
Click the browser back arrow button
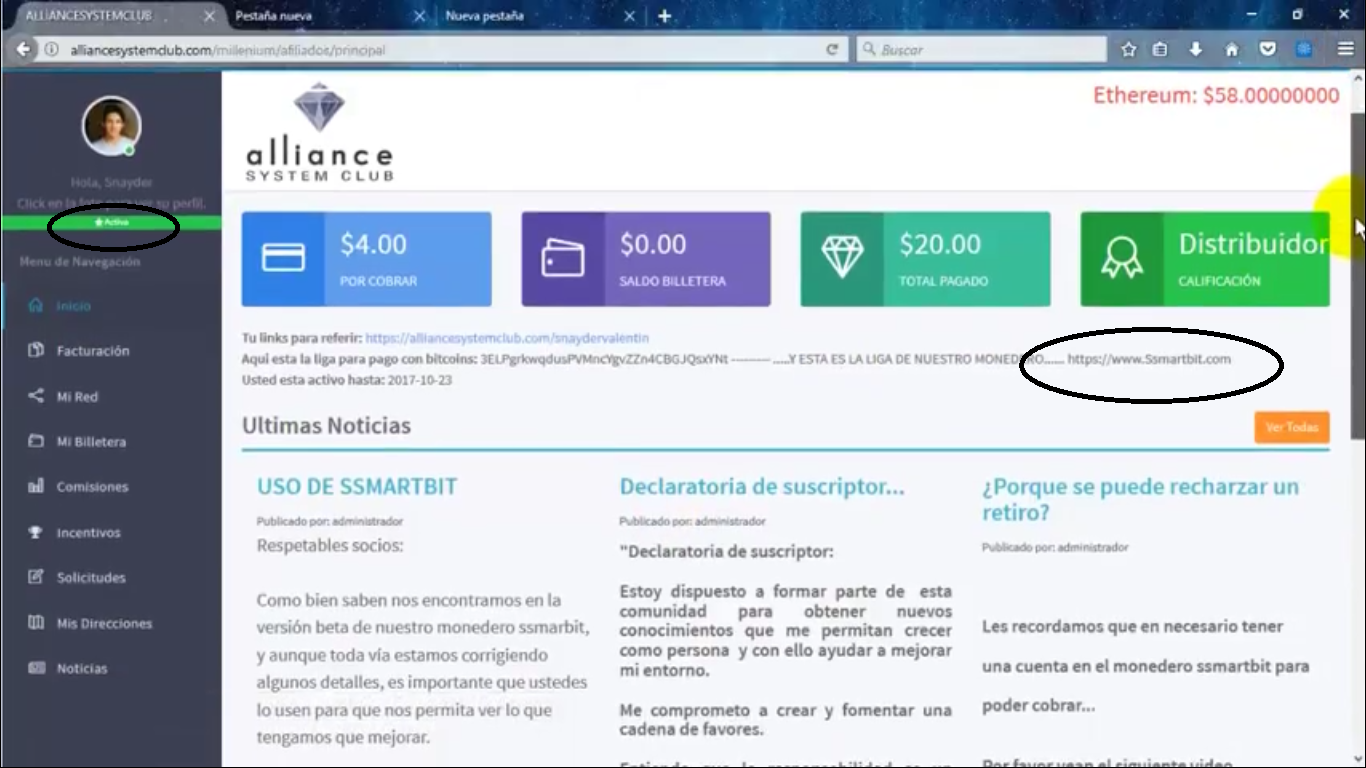pos(22,49)
